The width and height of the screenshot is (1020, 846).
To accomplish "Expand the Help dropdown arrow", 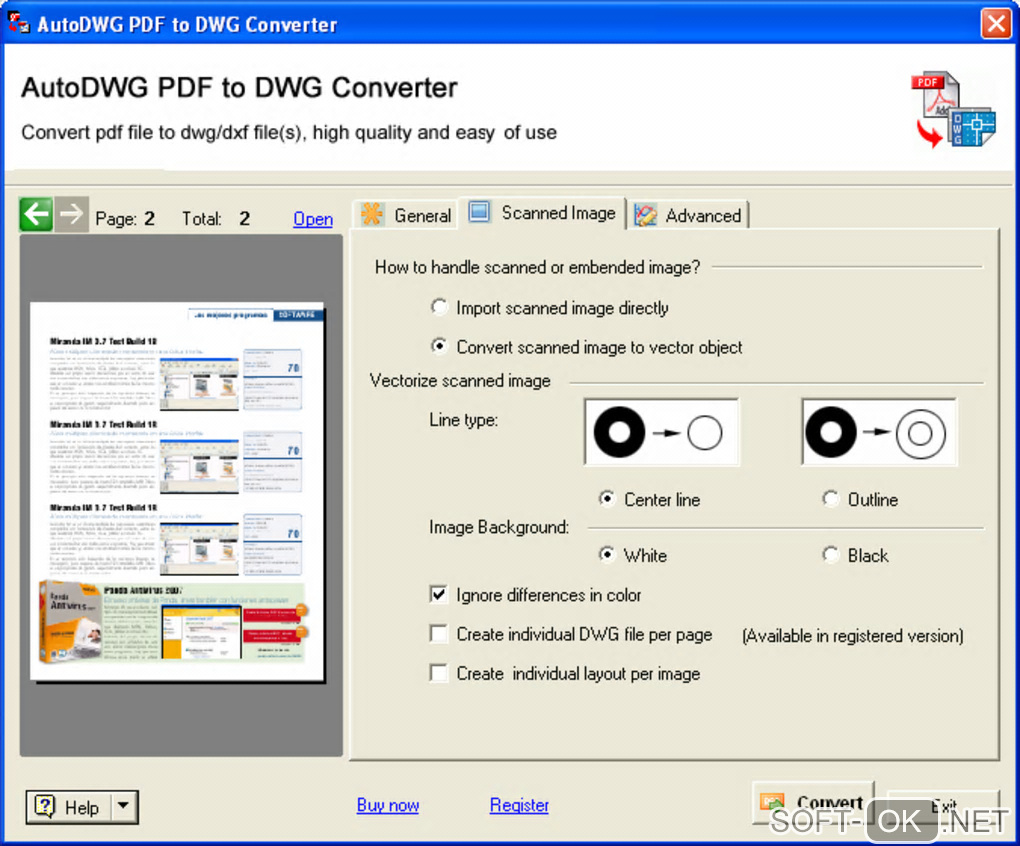I will (124, 807).
